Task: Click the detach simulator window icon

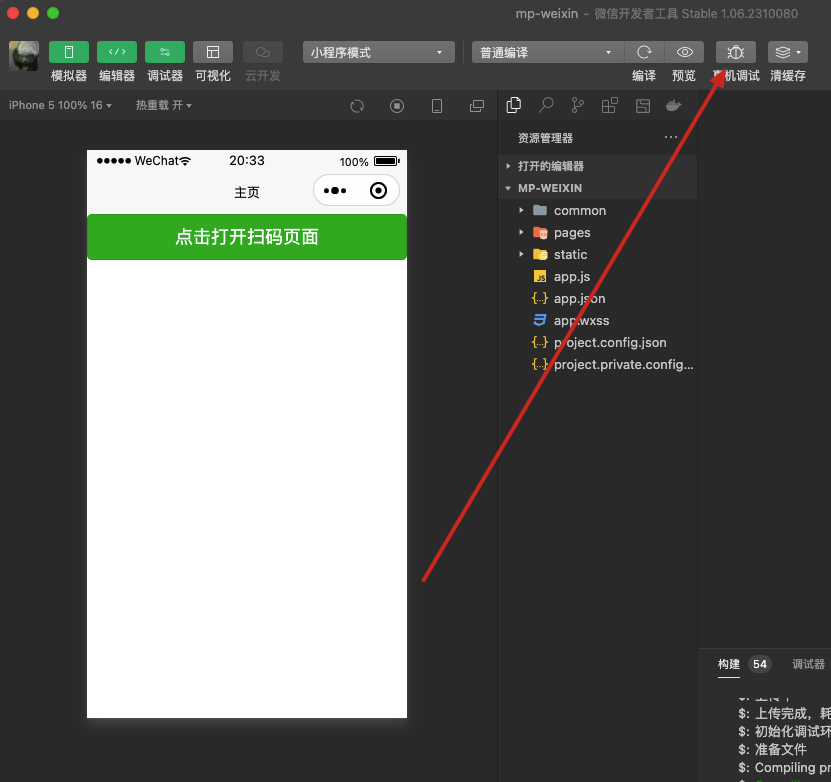Action: tap(477, 106)
